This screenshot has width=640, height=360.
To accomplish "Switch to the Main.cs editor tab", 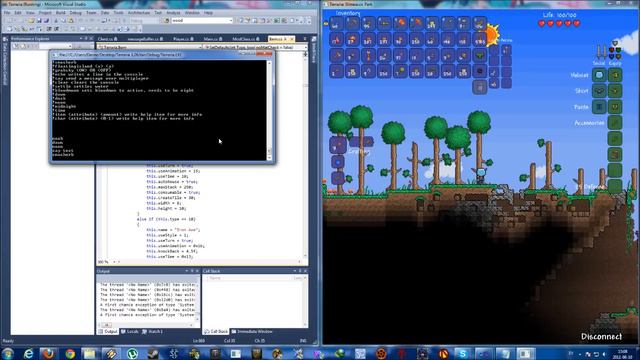I will [212, 39].
